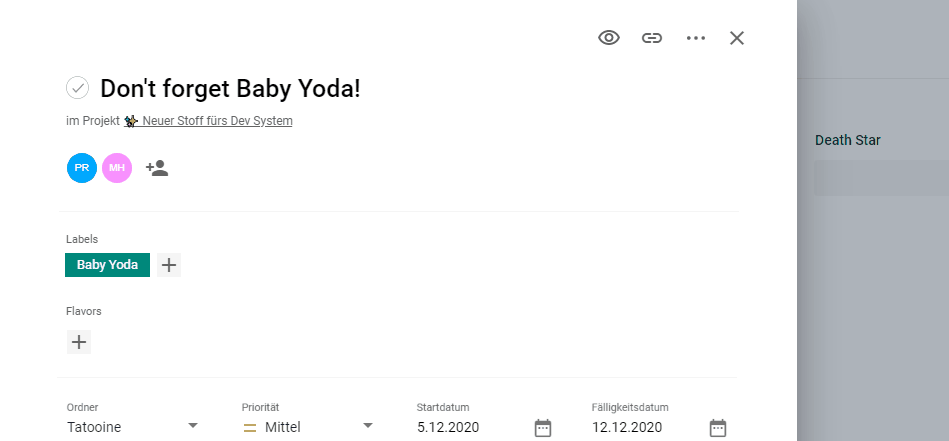949x441 pixels.
Task: Add a flavor with plus button
Action: (79, 342)
